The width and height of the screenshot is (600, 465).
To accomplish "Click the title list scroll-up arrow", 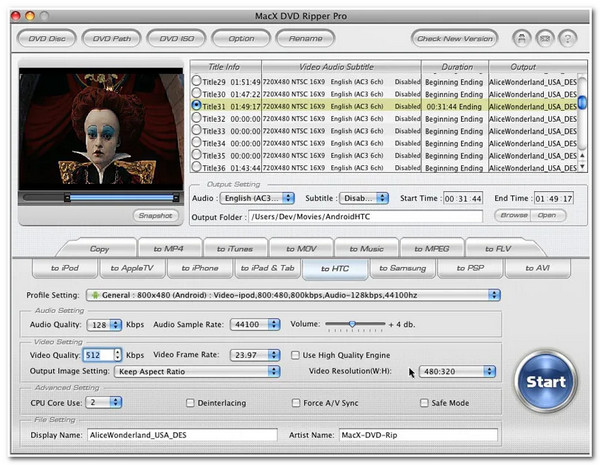I will tap(582, 155).
